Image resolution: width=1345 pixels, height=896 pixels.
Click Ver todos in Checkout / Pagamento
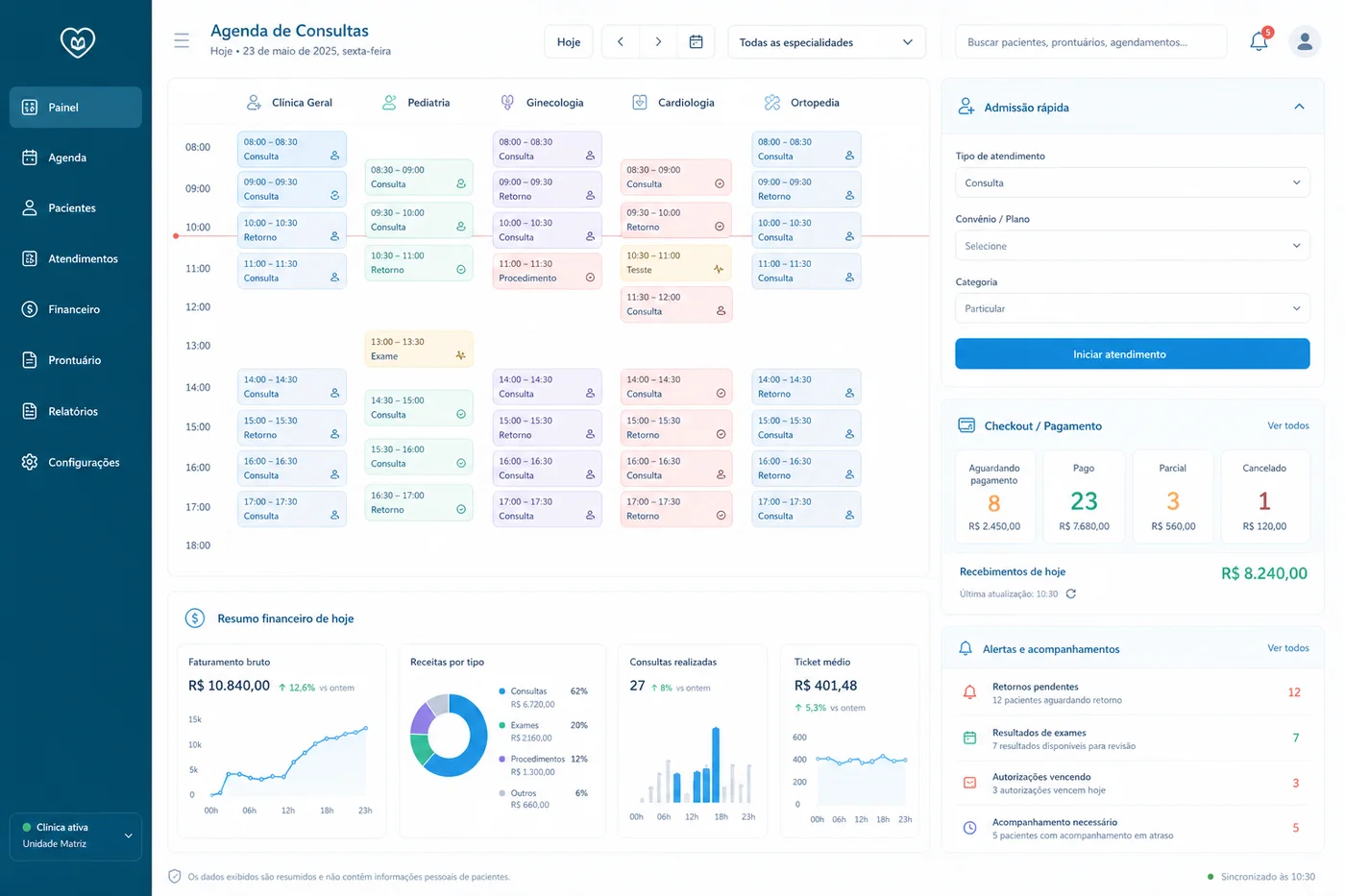1287,425
